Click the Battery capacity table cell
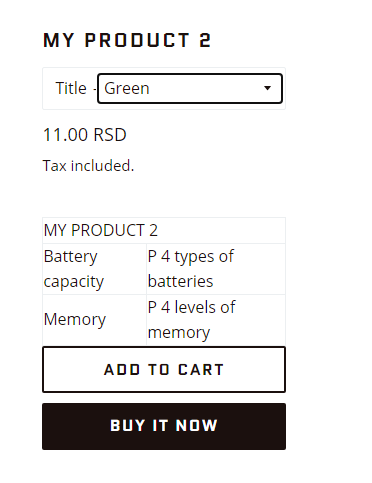372x483 pixels. 94,269
